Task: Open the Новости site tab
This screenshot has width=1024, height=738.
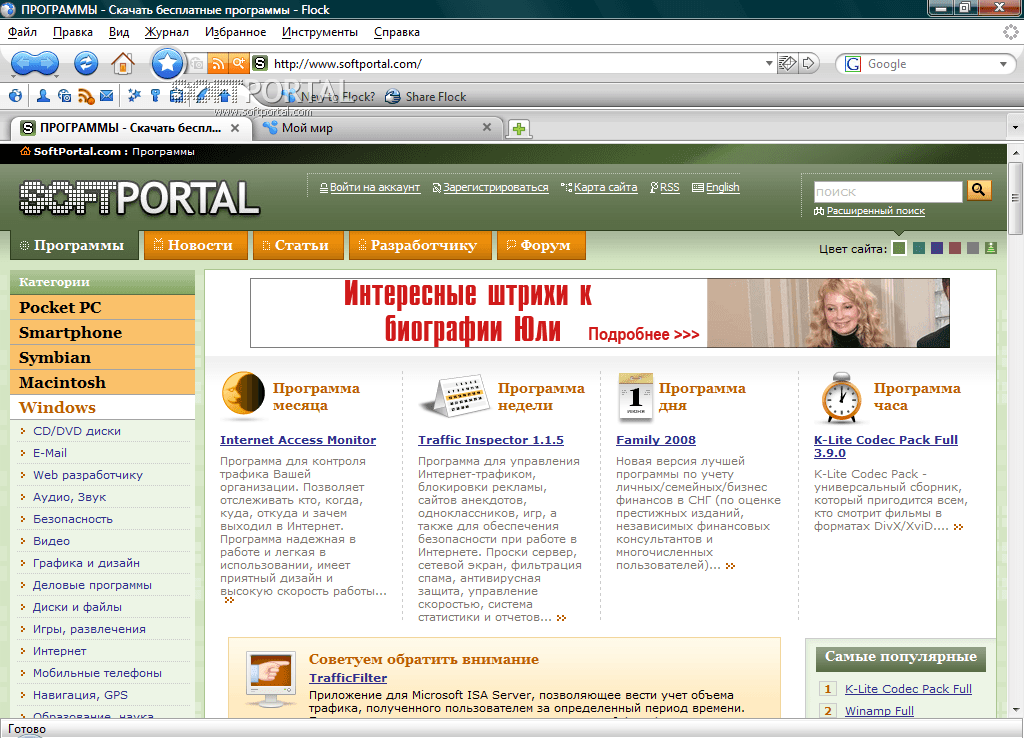Action: click(195, 246)
